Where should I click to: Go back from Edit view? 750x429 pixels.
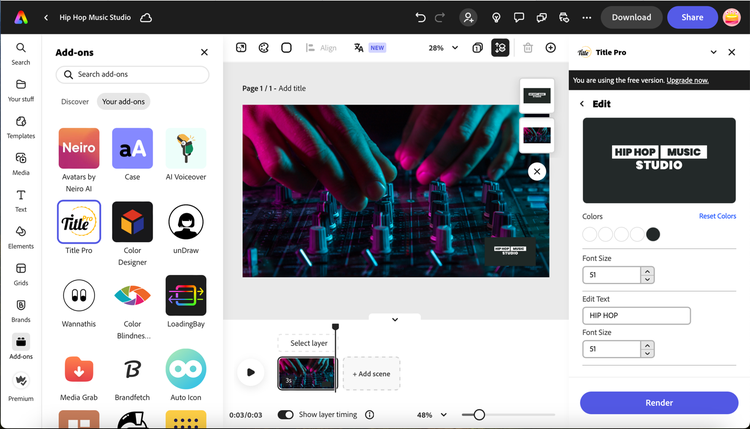pyautogui.click(x=582, y=104)
